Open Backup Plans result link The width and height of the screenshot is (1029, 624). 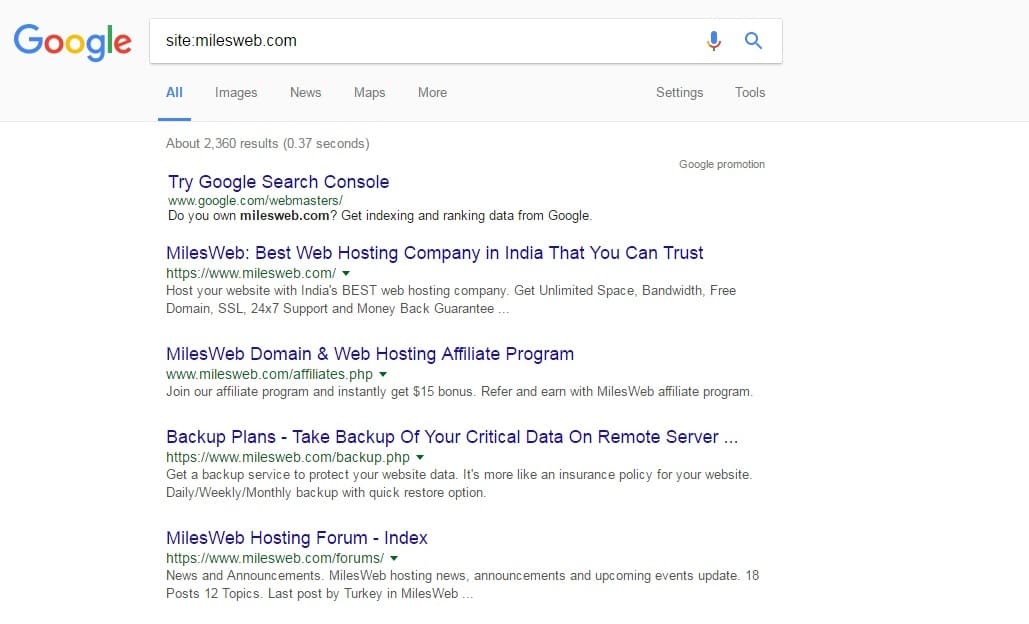(452, 437)
